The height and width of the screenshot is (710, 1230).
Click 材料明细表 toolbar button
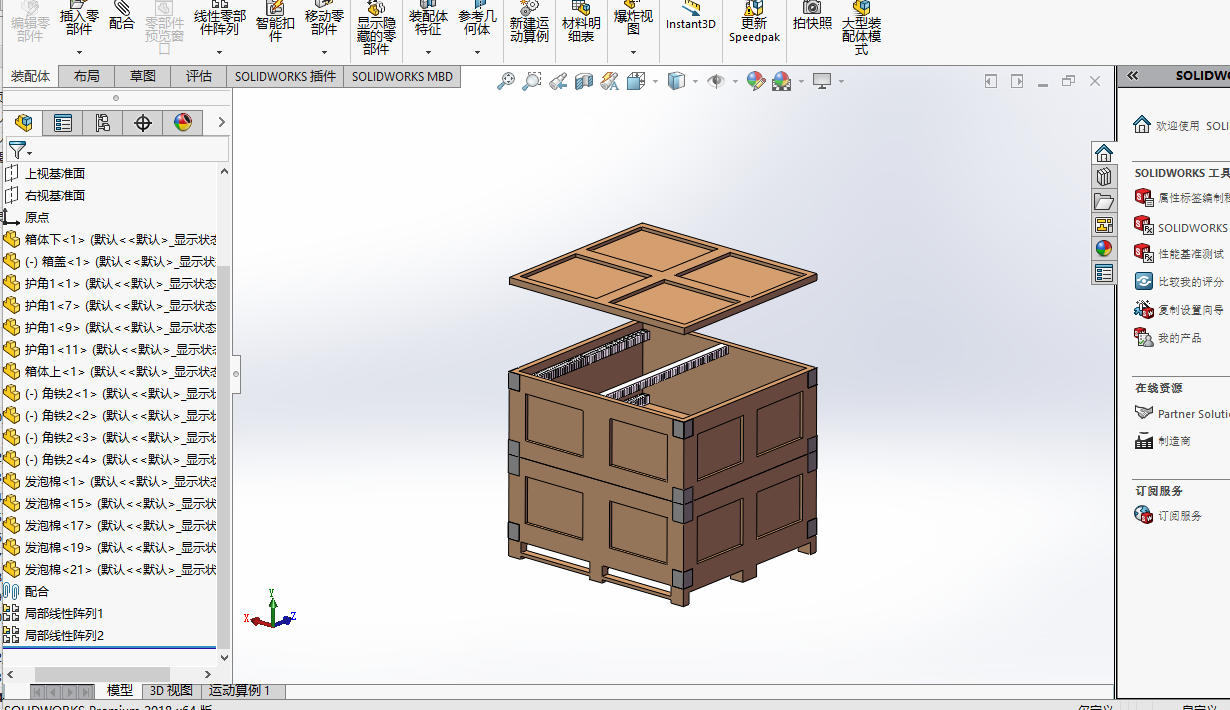[x=581, y=20]
